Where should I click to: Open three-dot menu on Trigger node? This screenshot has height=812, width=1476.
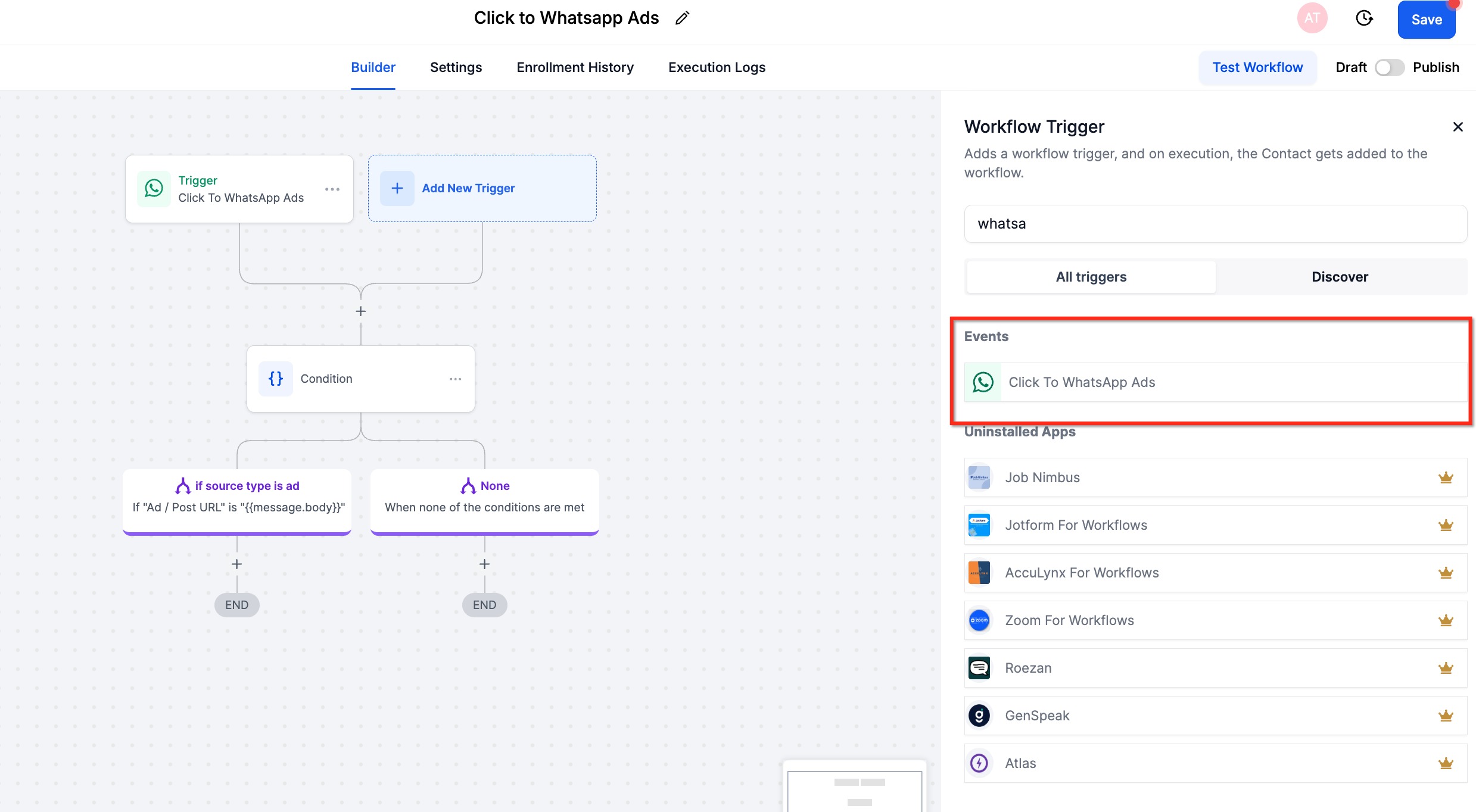[332, 189]
